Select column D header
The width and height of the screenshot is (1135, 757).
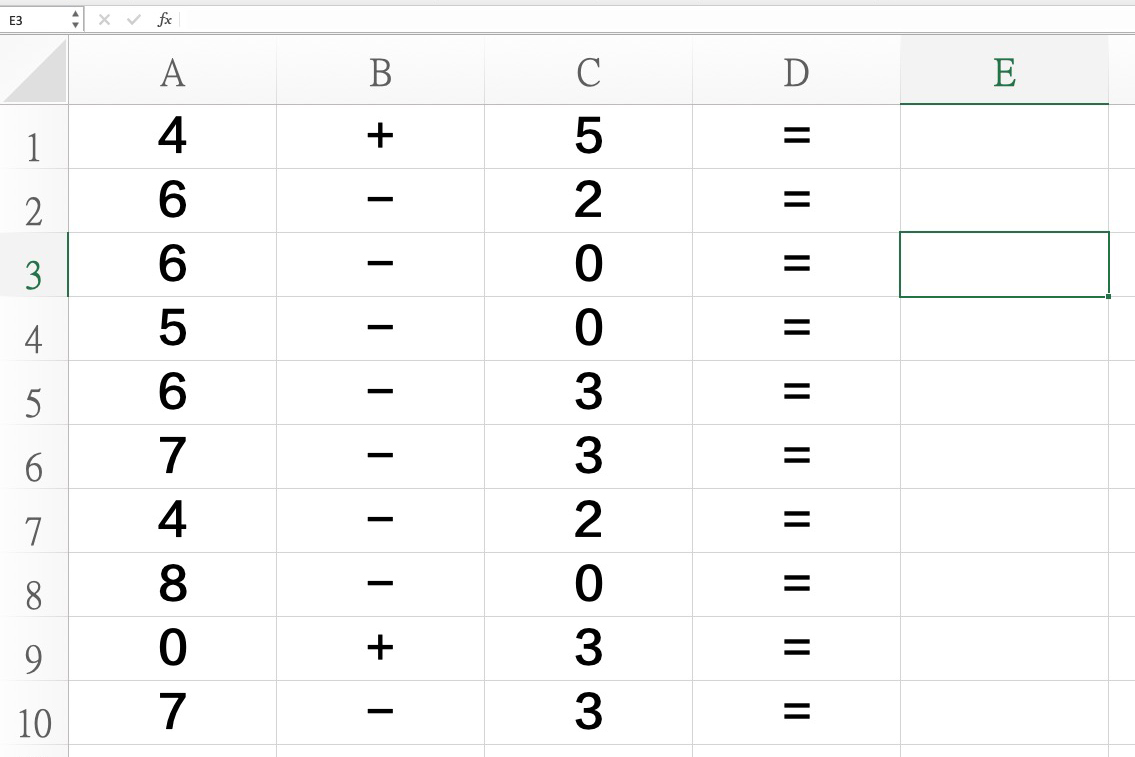[x=796, y=71]
